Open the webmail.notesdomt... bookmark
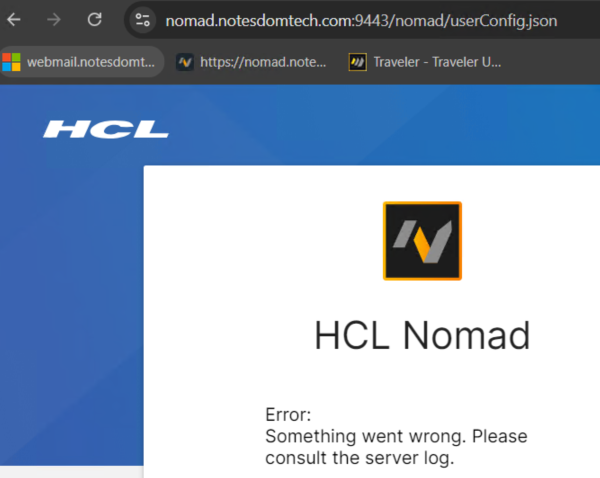 (82, 62)
